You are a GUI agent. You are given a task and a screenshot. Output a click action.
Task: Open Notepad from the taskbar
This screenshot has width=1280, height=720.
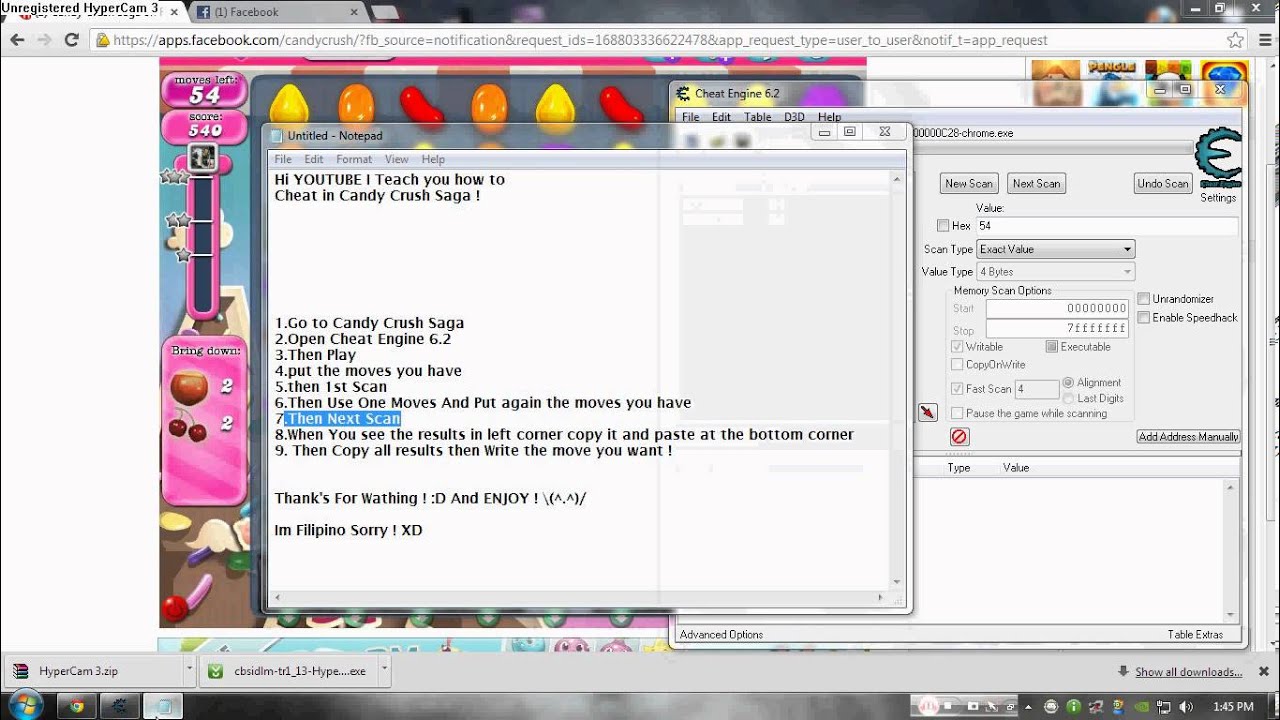click(x=162, y=706)
